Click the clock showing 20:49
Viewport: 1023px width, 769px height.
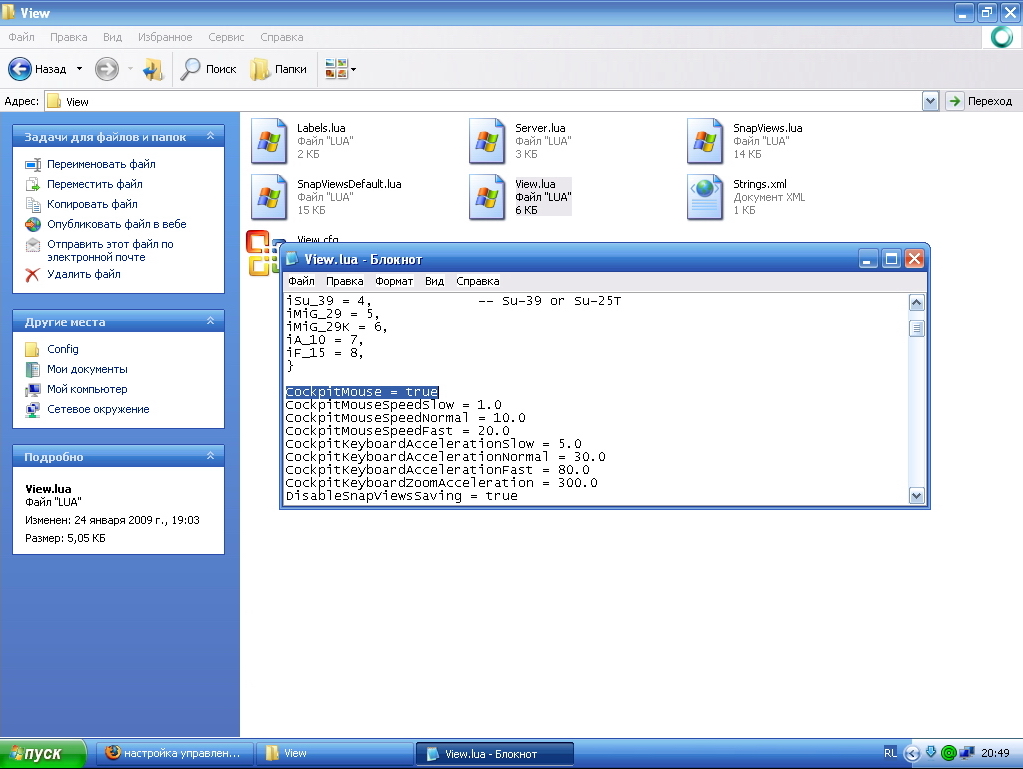(x=995, y=753)
